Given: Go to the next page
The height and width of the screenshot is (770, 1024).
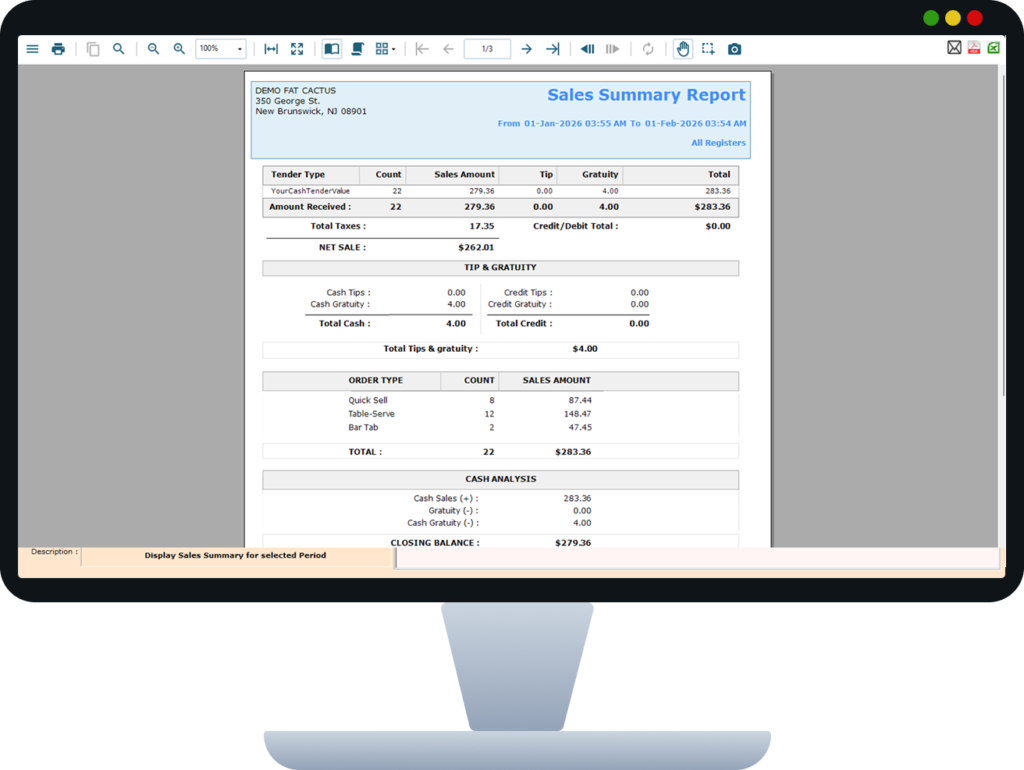Looking at the screenshot, I should [526, 49].
